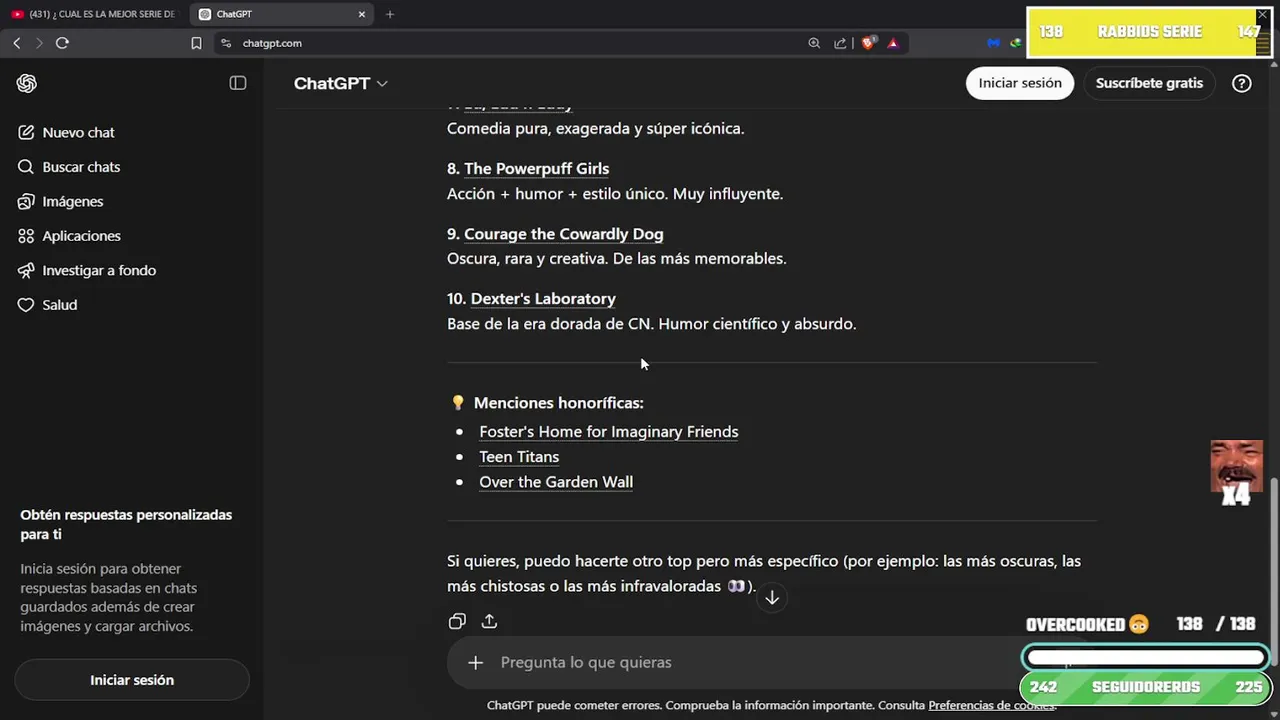Click the Iniciar sesión button in header
The width and height of the screenshot is (1280, 720).
coord(1020,83)
